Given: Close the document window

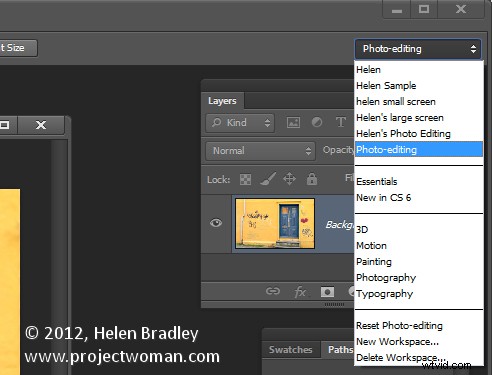Looking at the screenshot, I should pyautogui.click(x=41, y=125).
